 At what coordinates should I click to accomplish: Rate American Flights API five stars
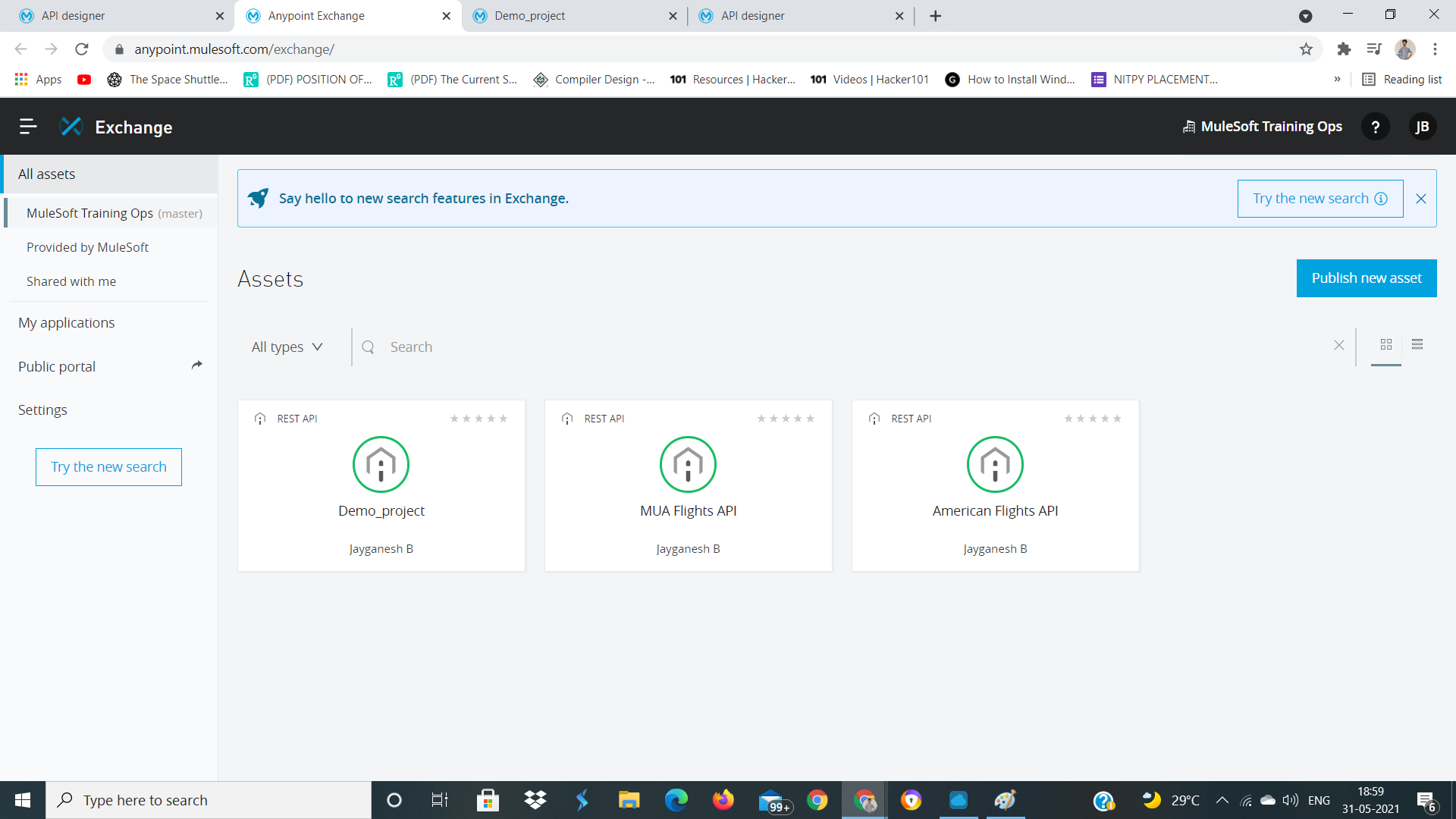[x=1117, y=418]
